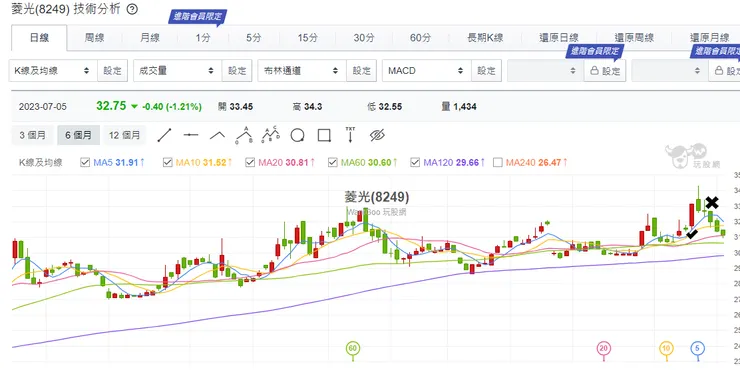Click the 進階會員限定 badge above 1分
740x370 pixels.
click(198, 17)
